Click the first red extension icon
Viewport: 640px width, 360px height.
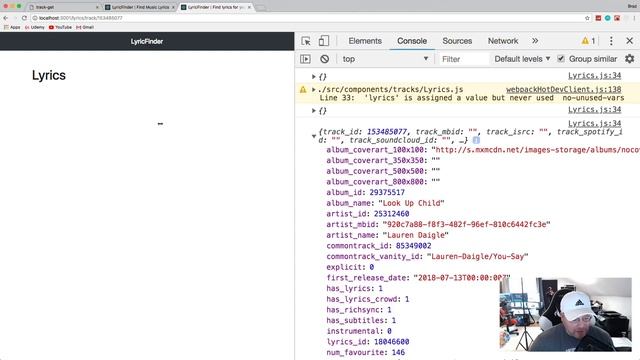[598, 18]
